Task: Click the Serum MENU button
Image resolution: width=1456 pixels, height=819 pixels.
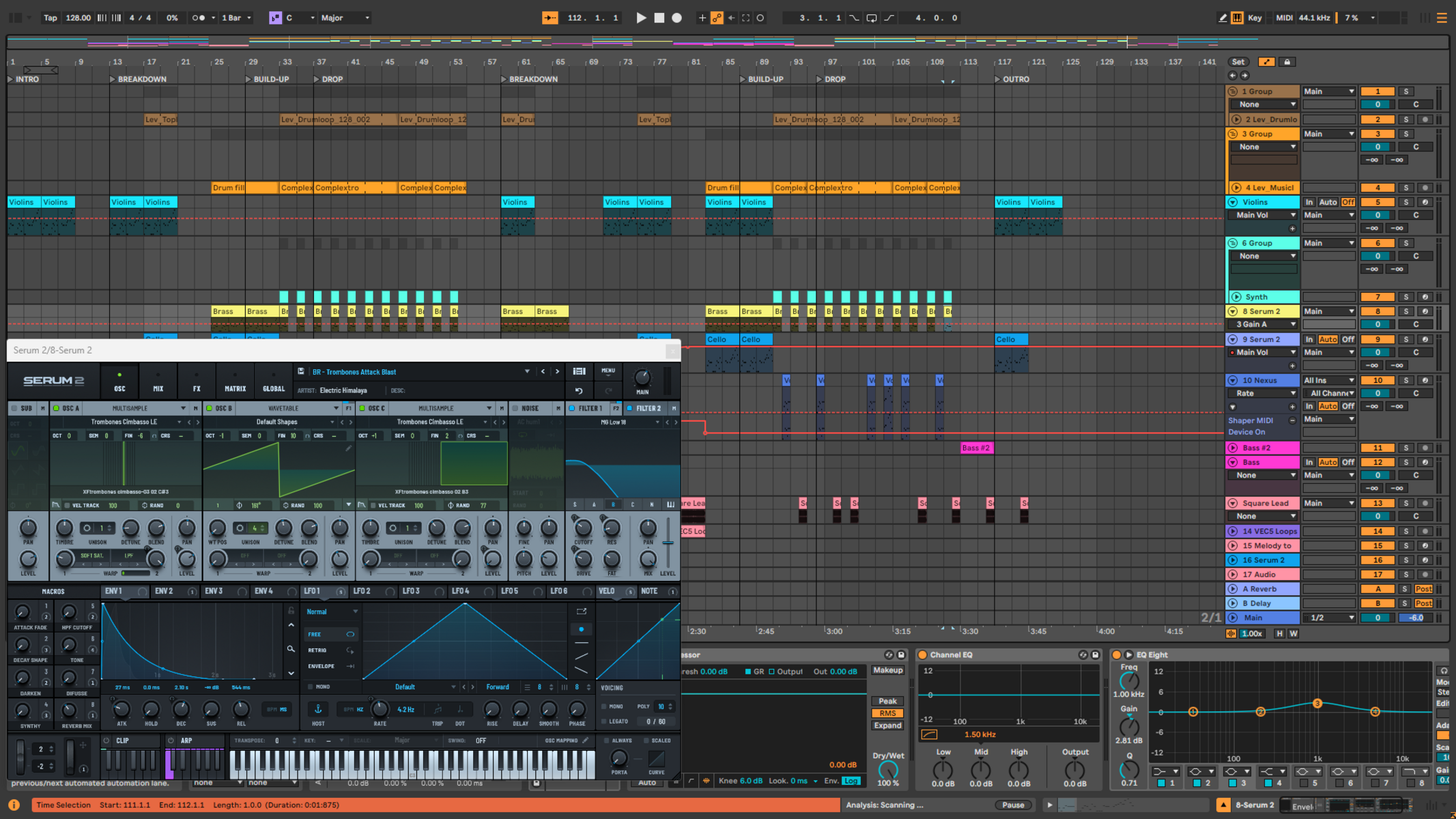Action: (x=608, y=371)
